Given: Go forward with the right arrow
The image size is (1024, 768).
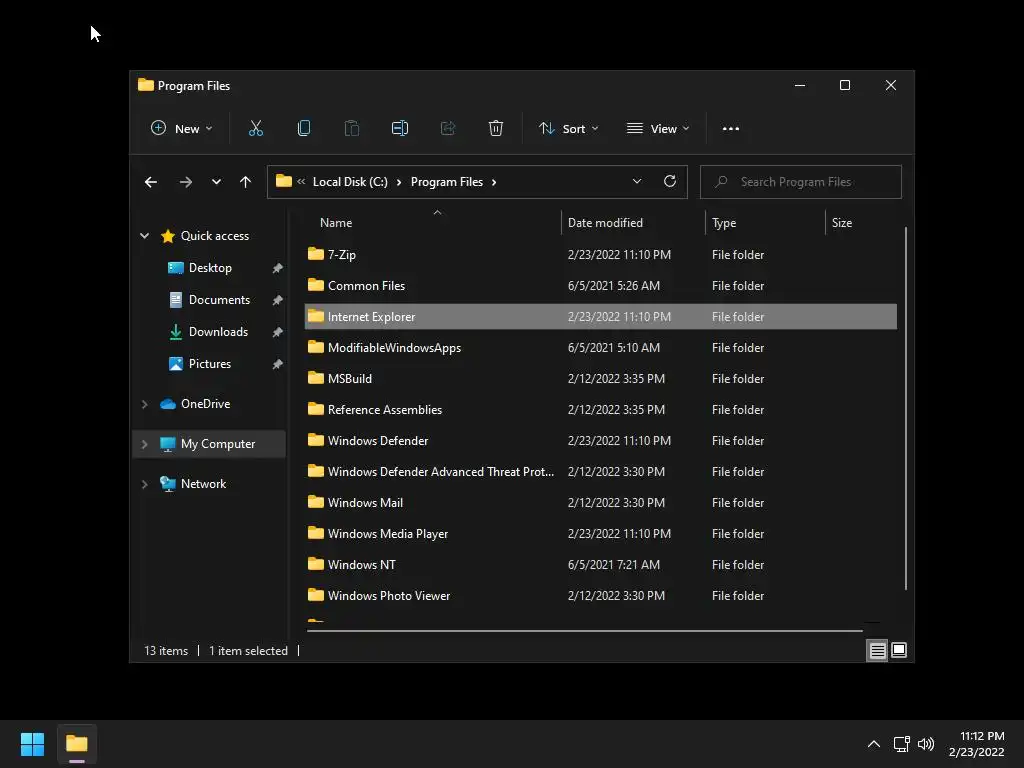Looking at the screenshot, I should [186, 182].
